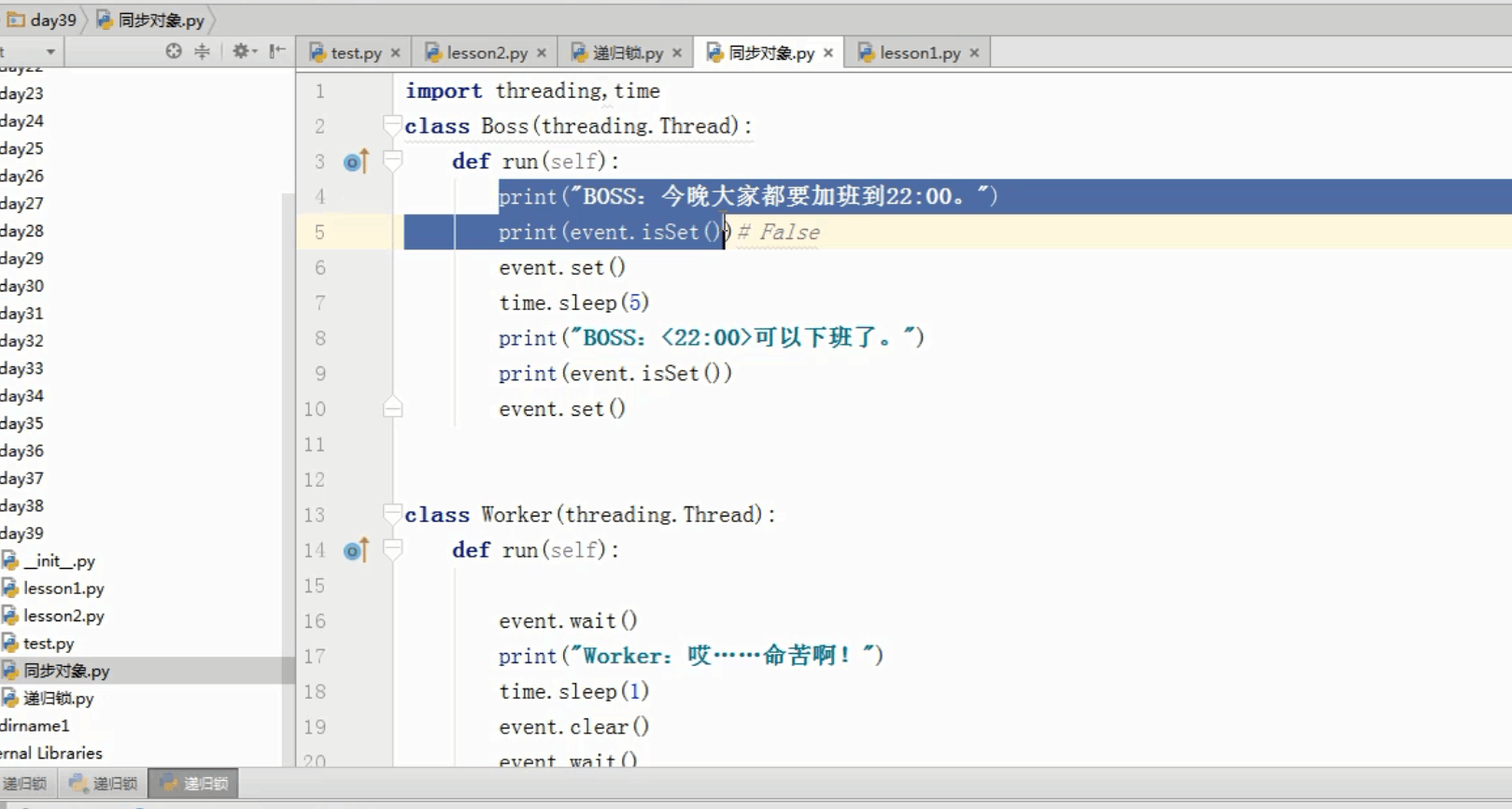Select day32 folder in project tree
The image size is (1512, 809).
[22, 341]
